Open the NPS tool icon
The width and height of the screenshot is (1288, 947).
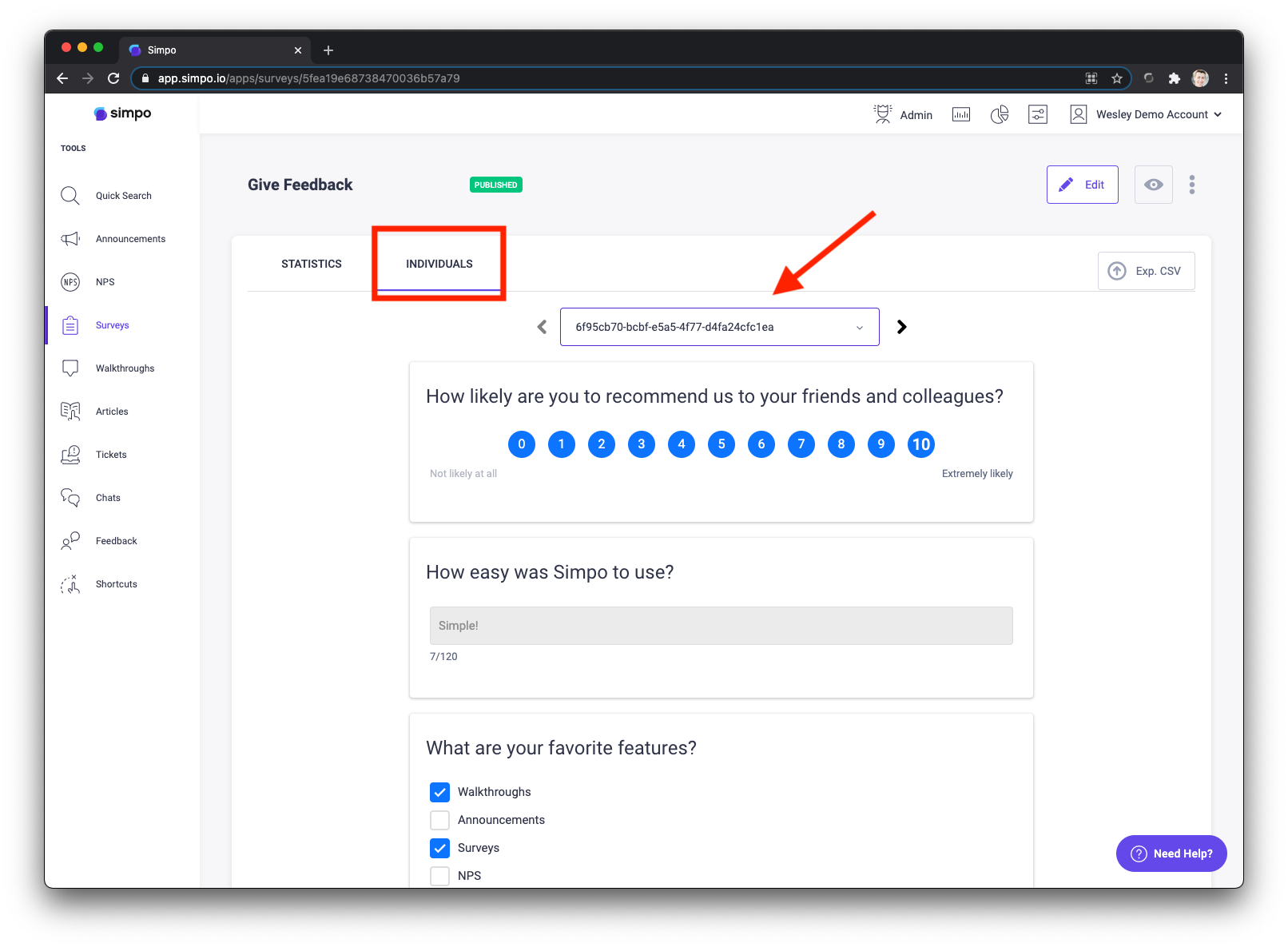(70, 282)
